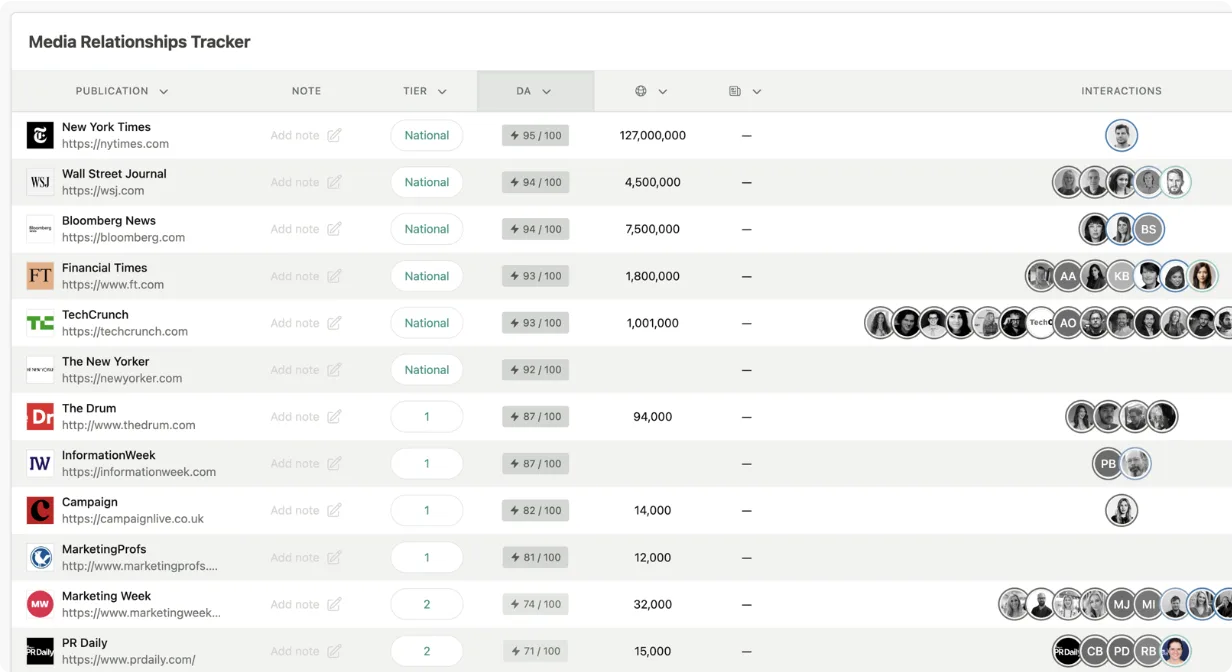The width and height of the screenshot is (1232, 672).
Task: Click tier 1 pill for The Drum
Action: coord(427,417)
